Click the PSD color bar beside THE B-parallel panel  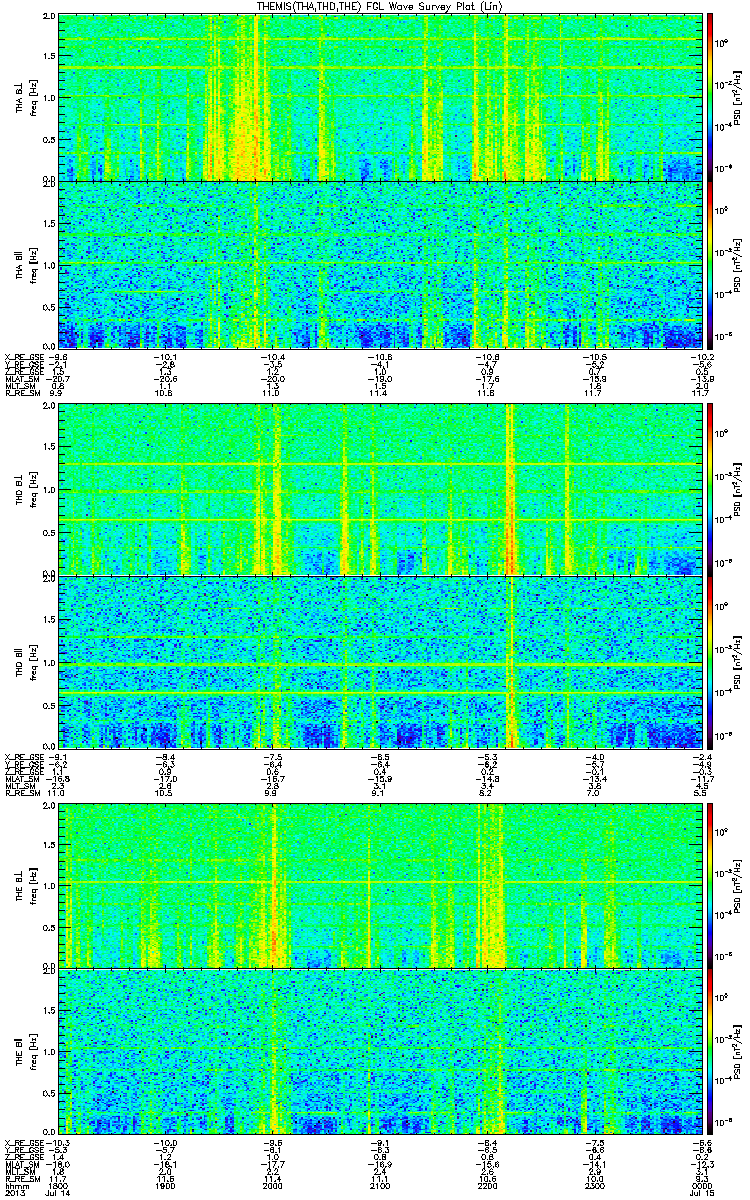pos(710,1051)
